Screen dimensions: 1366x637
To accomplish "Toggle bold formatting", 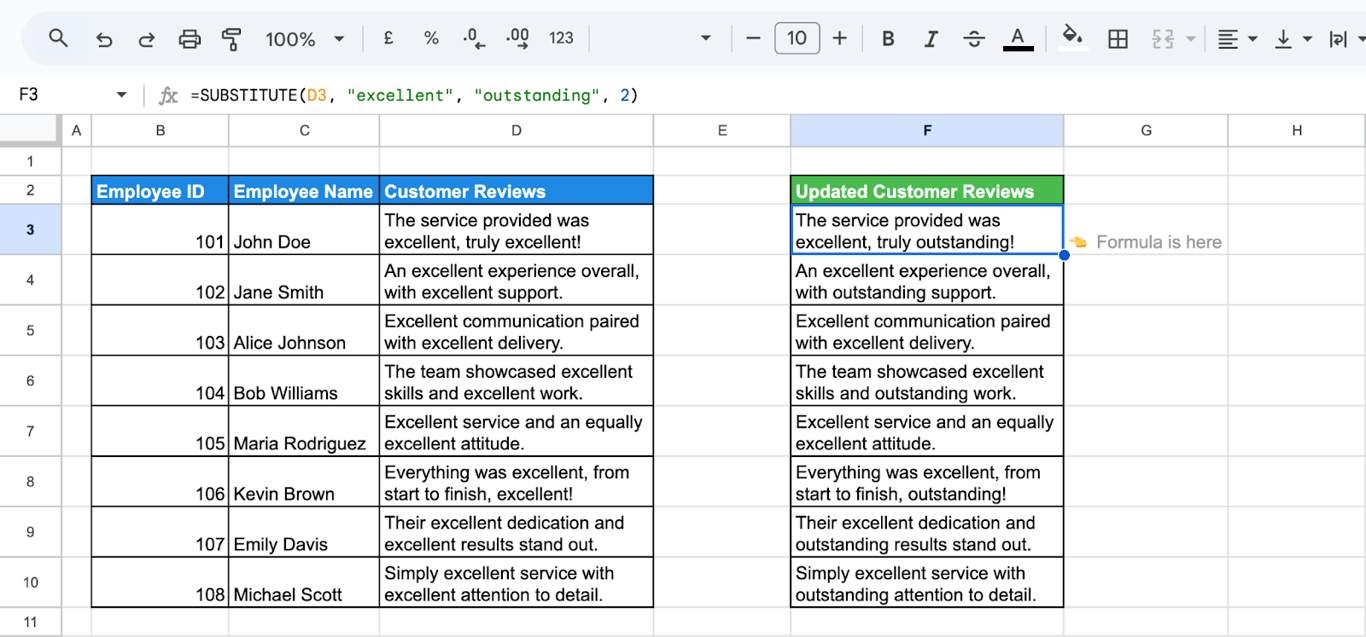I will pyautogui.click(x=888, y=38).
